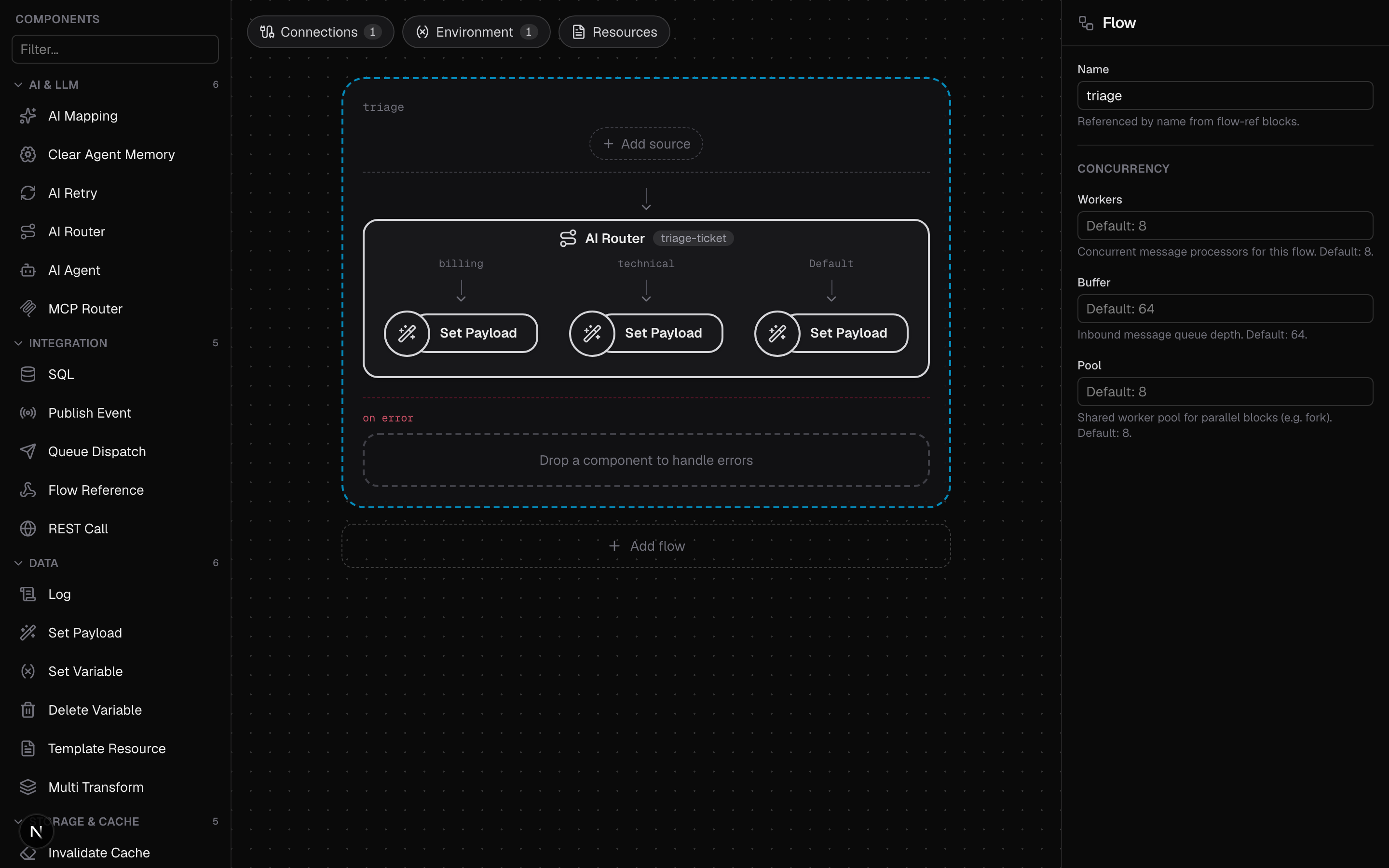Screen dimensions: 1389x868
Task: Click the REST Call globe icon
Action: coord(28,528)
